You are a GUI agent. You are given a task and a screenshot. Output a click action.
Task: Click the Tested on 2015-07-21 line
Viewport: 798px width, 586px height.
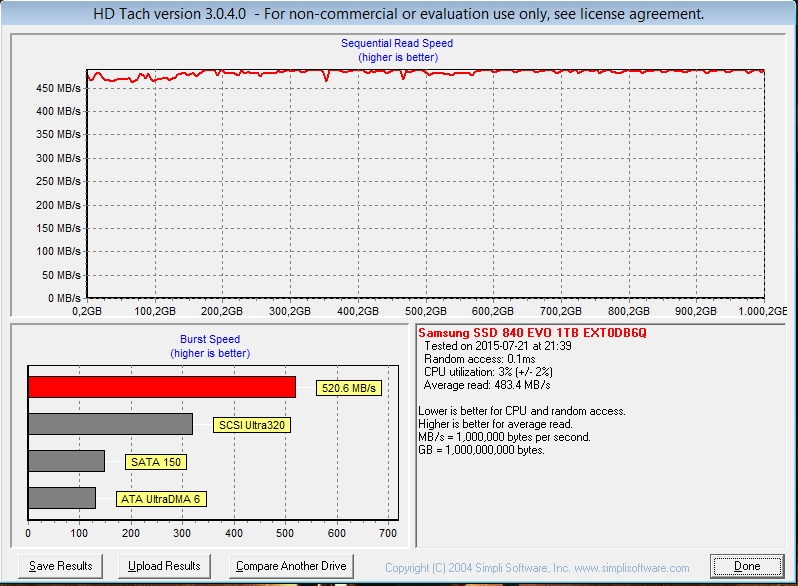click(498, 346)
